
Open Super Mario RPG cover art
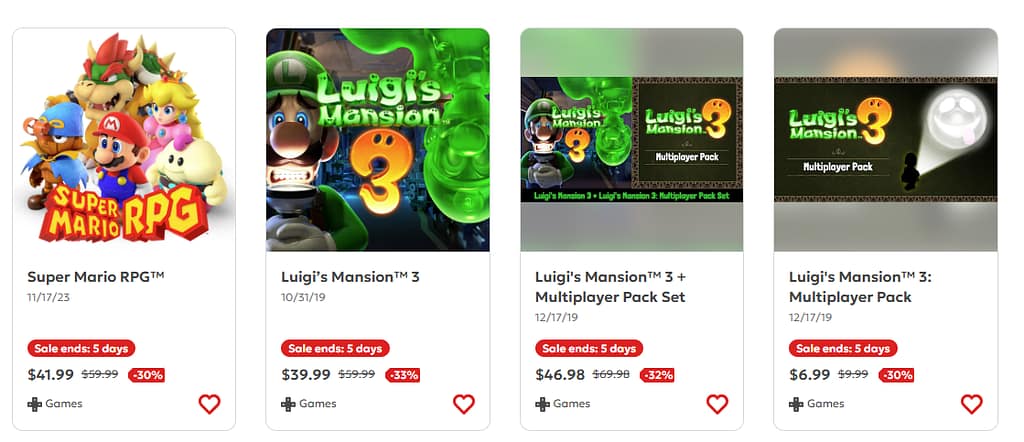pos(124,140)
